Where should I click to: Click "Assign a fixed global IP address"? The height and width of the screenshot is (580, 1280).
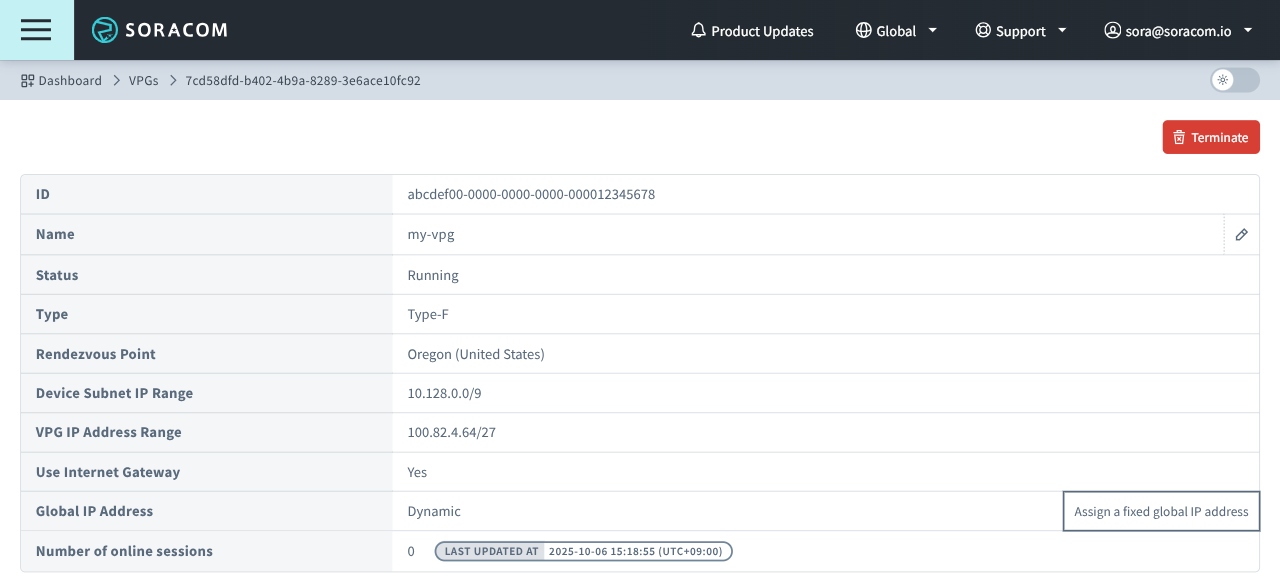tap(1161, 511)
